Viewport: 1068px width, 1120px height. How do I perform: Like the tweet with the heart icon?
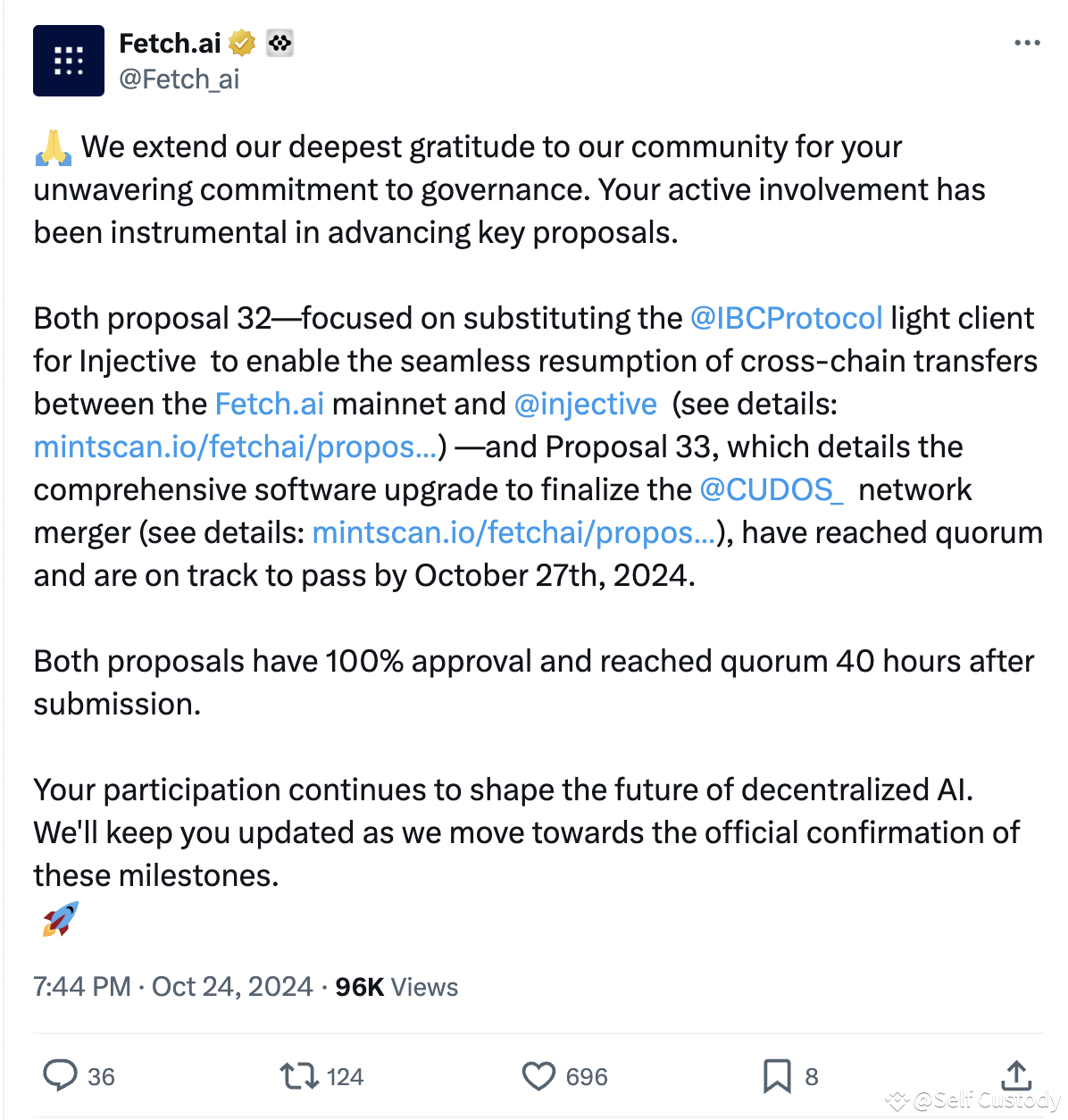click(539, 1076)
